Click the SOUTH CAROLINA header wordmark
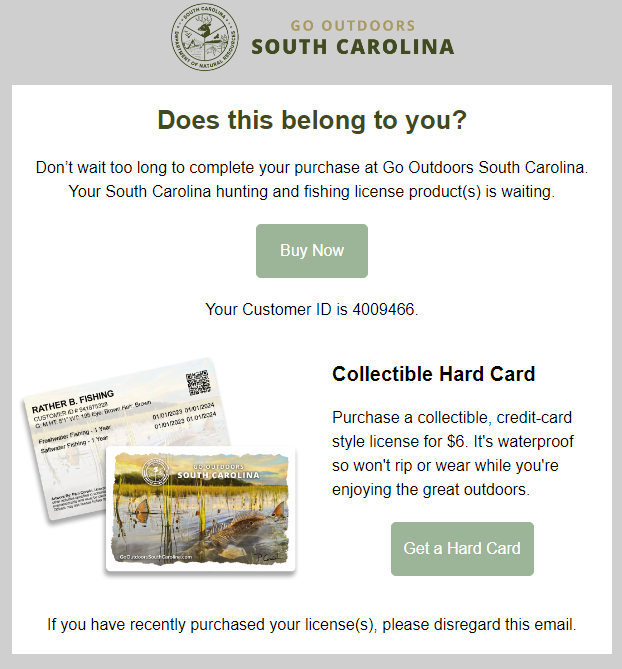This screenshot has width=622, height=669. [352, 47]
